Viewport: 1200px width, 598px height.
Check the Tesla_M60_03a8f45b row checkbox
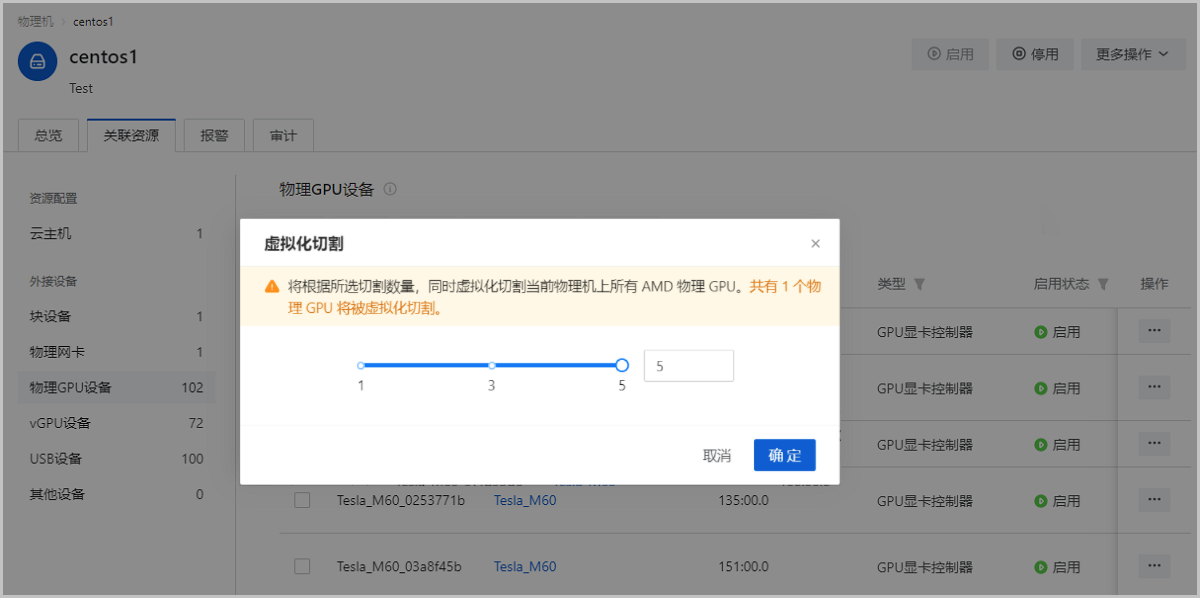[x=303, y=566]
